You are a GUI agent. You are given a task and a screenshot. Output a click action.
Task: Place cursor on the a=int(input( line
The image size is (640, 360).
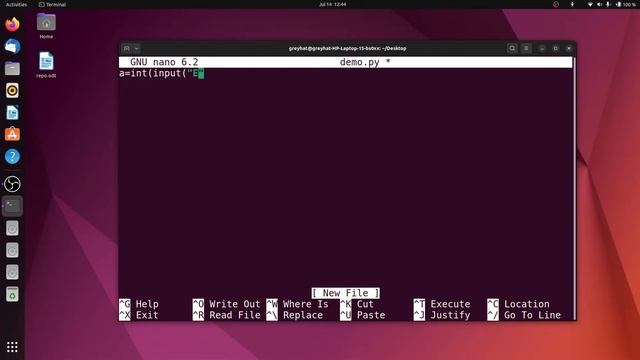click(x=161, y=73)
